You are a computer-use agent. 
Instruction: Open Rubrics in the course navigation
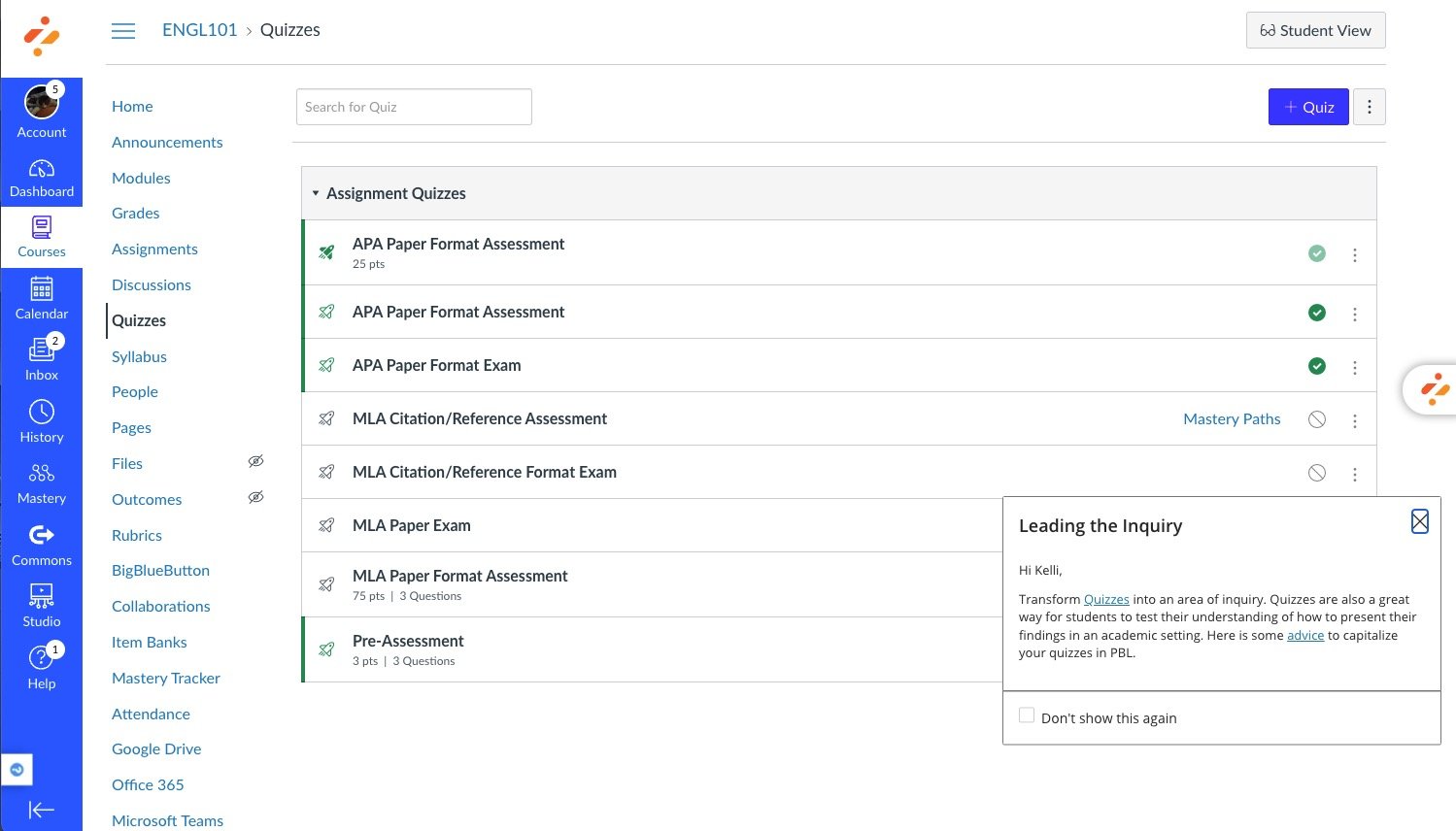(x=137, y=535)
